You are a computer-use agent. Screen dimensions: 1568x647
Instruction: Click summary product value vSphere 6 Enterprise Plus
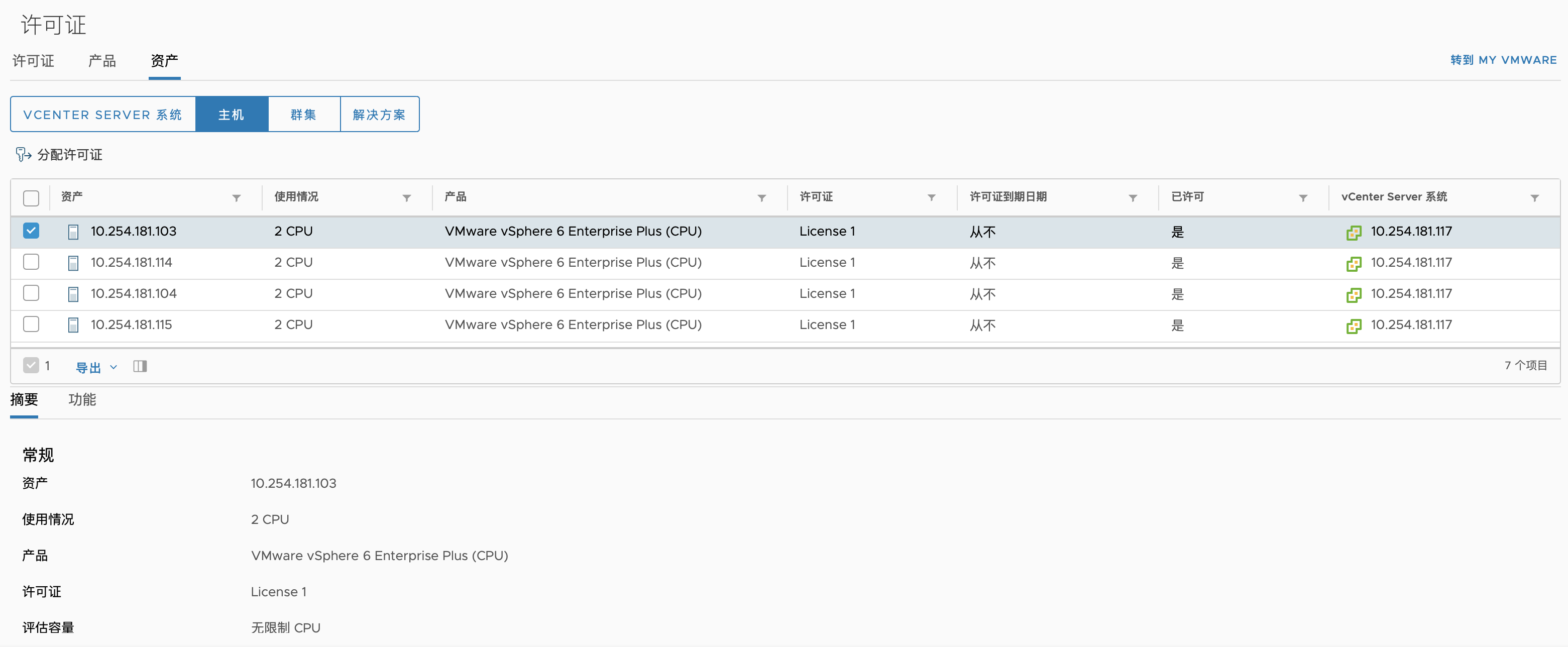tap(380, 556)
